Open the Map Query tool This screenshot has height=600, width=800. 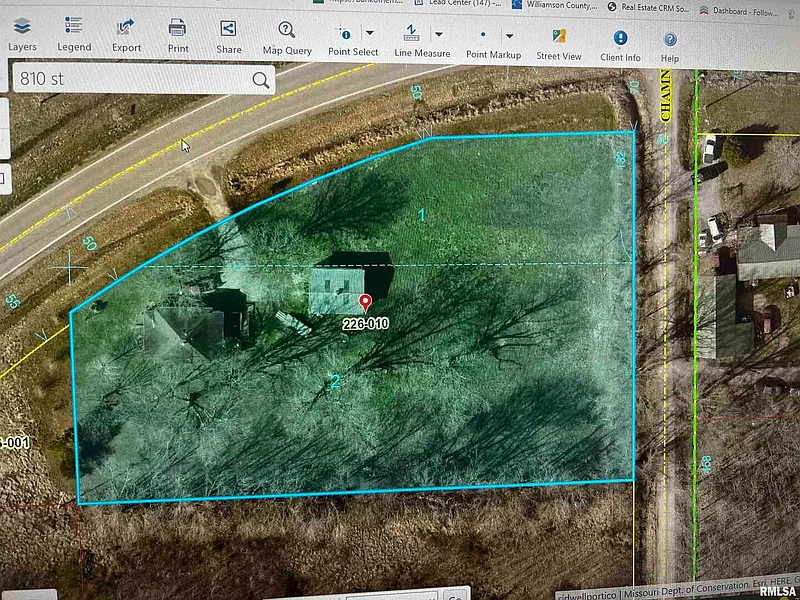coord(287,37)
